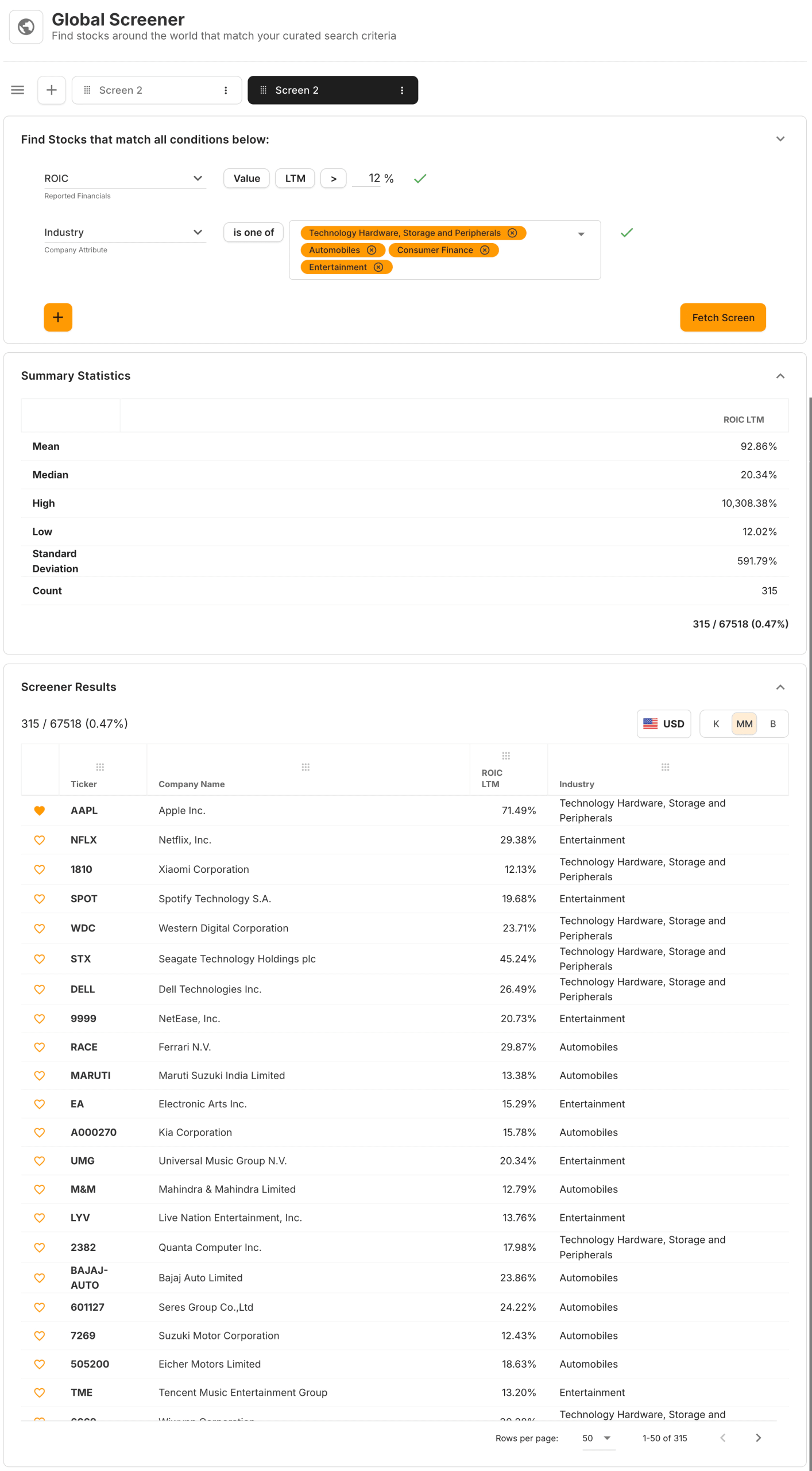The width and height of the screenshot is (812, 1471).
Task: Favorite Ferrari N.V. with the heart icon
Action: (40, 1047)
